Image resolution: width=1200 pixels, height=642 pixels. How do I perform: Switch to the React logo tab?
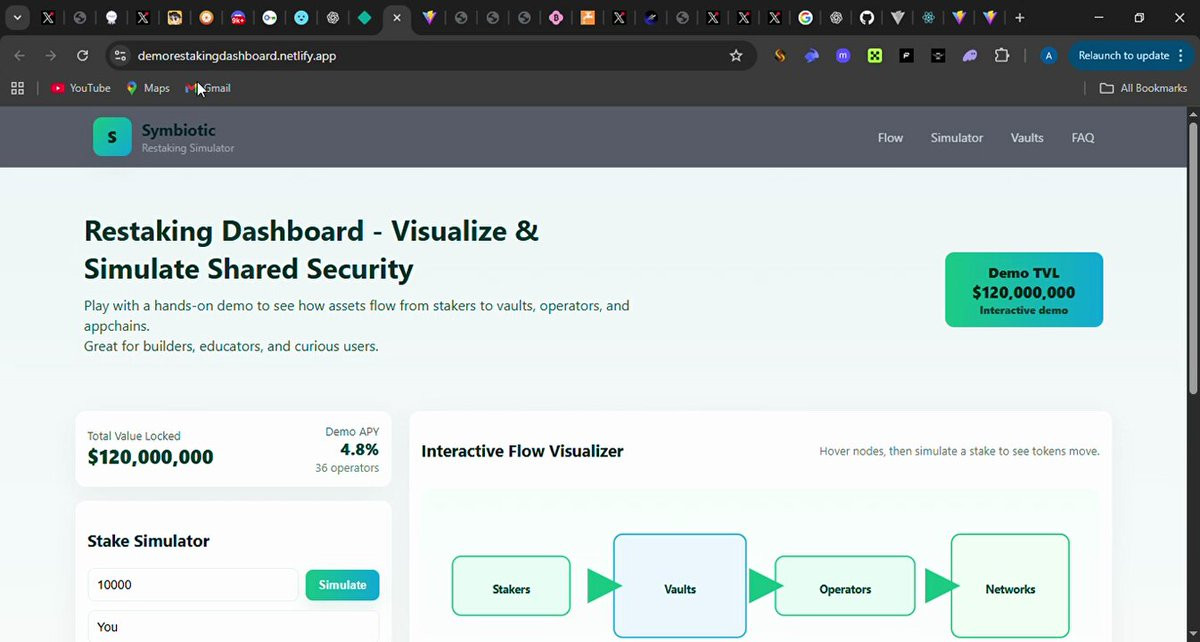click(929, 18)
